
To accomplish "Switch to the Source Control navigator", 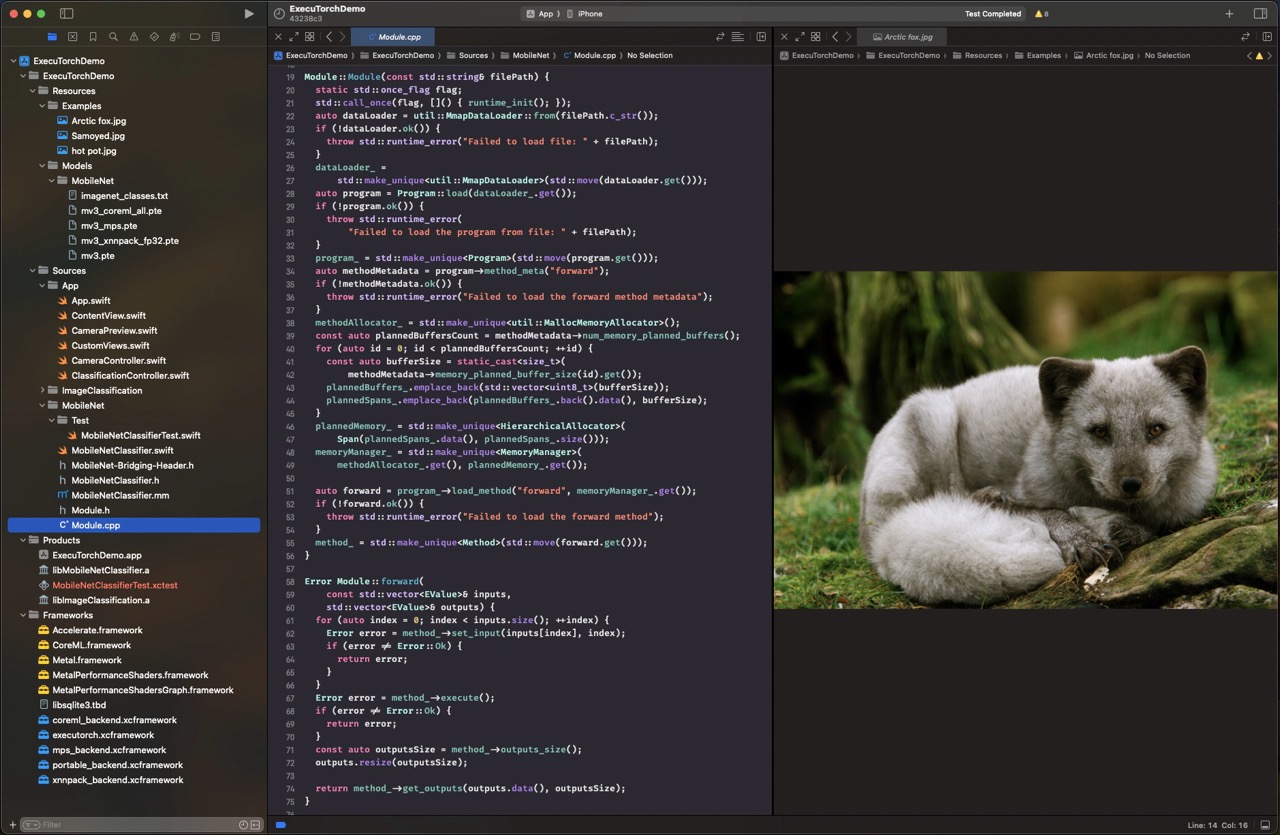I will point(73,37).
